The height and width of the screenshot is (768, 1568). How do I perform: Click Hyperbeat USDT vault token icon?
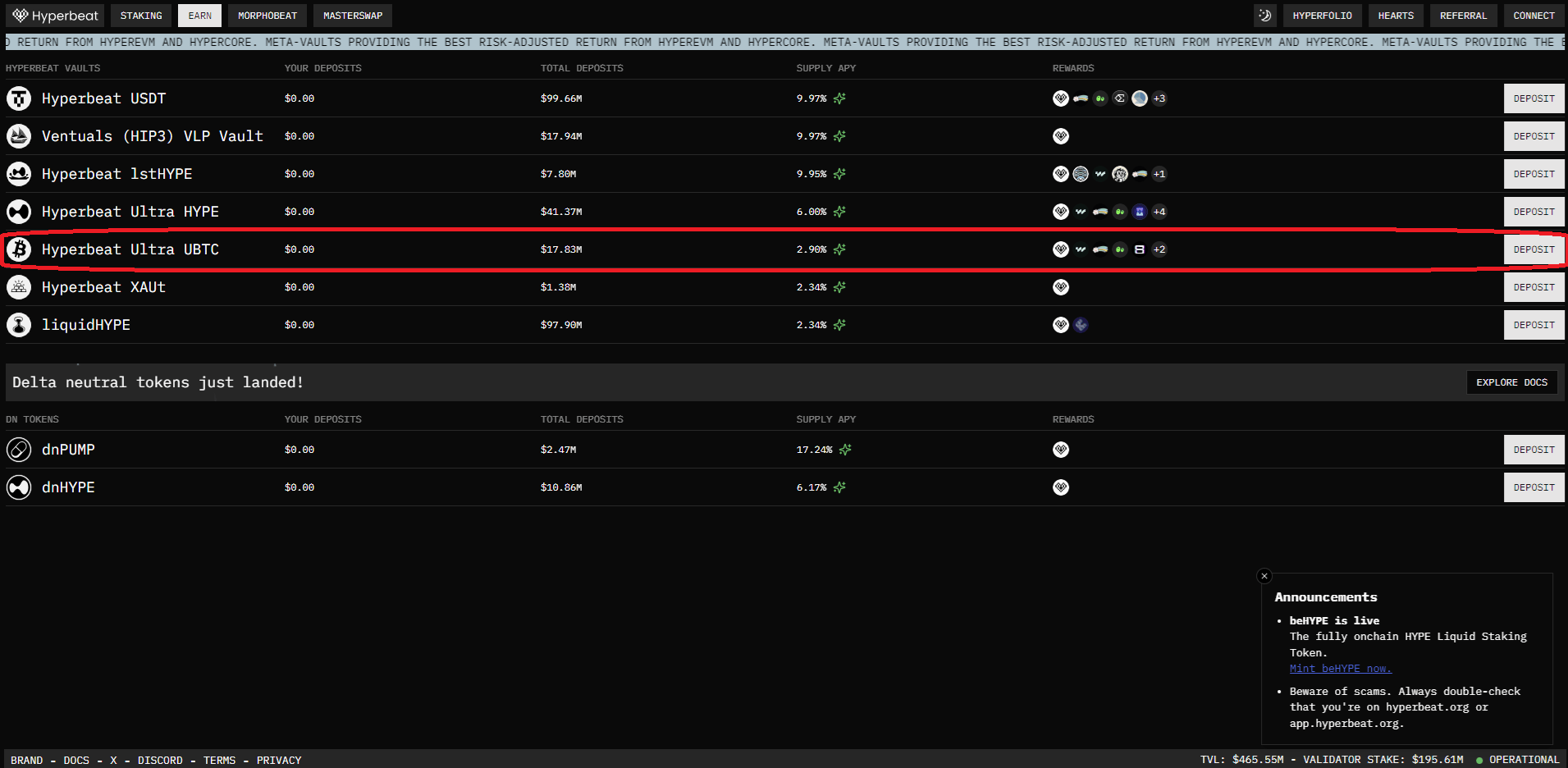pos(19,98)
